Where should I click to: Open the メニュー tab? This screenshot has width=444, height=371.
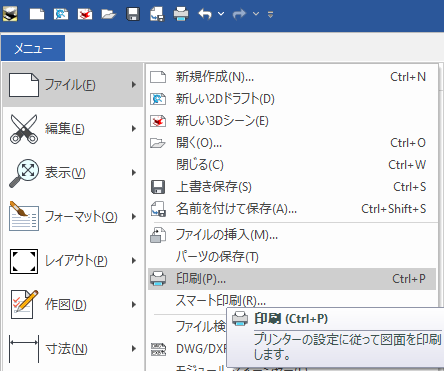tap(33, 48)
